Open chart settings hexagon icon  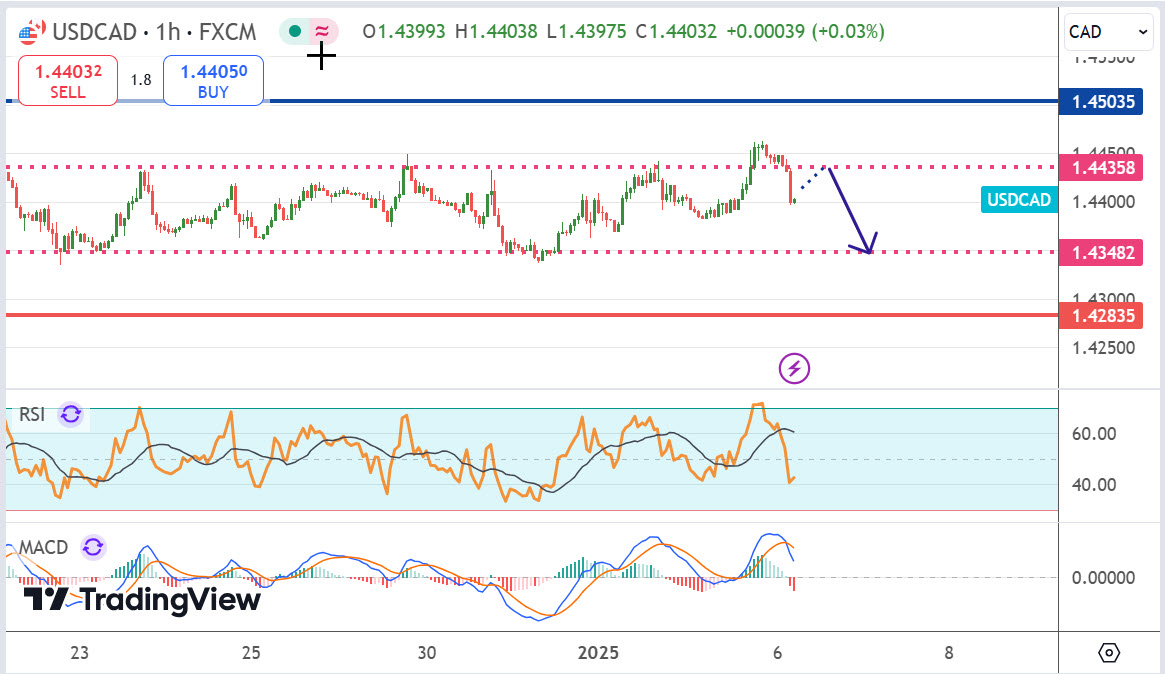click(x=1108, y=653)
